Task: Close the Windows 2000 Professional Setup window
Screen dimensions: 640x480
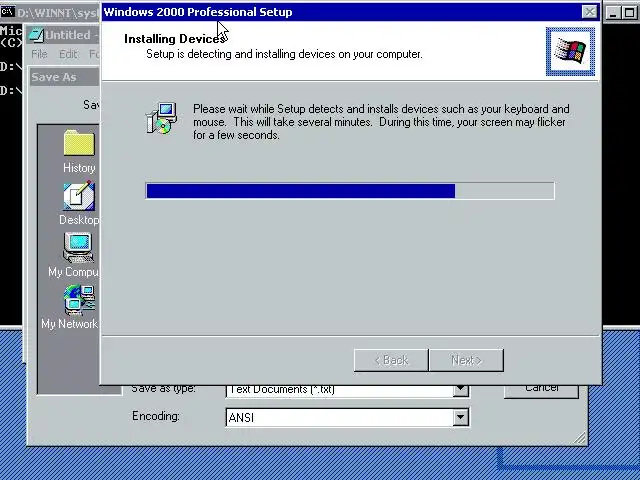Action: [x=589, y=12]
